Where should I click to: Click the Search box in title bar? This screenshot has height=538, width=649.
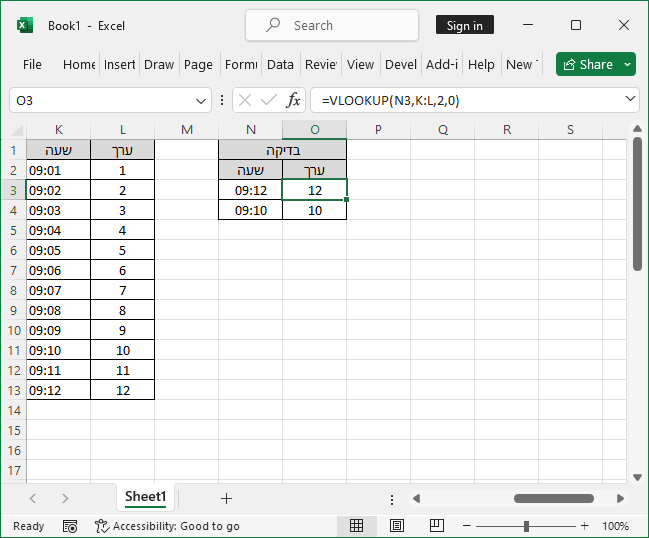(x=332, y=25)
